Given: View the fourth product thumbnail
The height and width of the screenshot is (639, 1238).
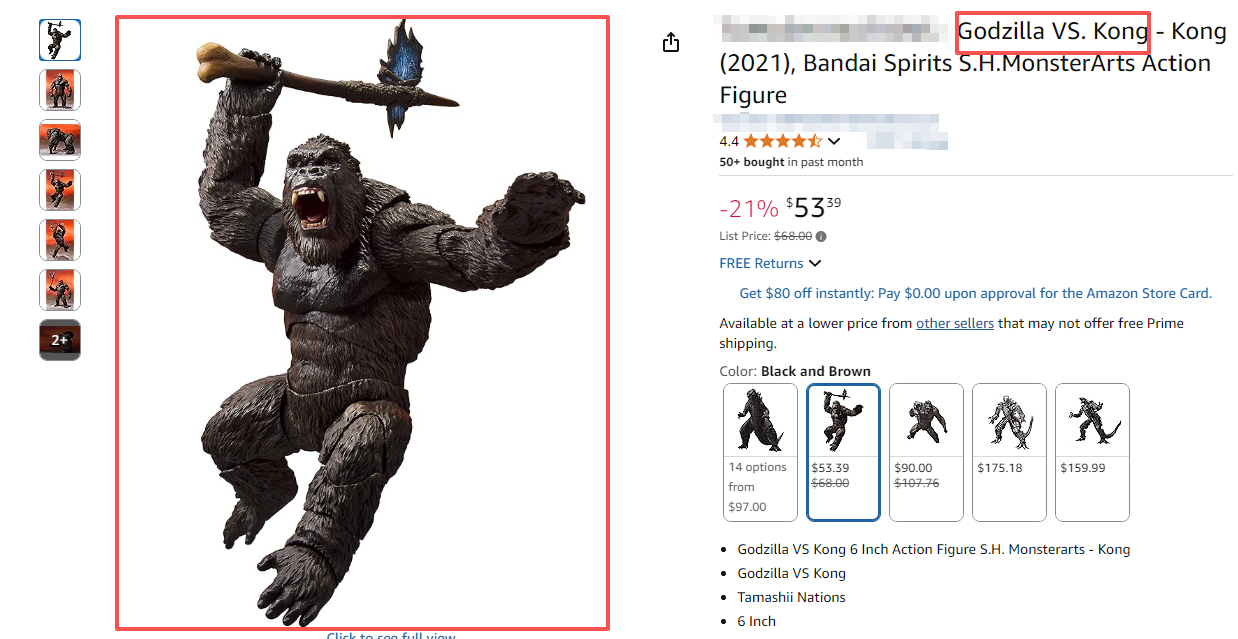Looking at the screenshot, I should 60,190.
